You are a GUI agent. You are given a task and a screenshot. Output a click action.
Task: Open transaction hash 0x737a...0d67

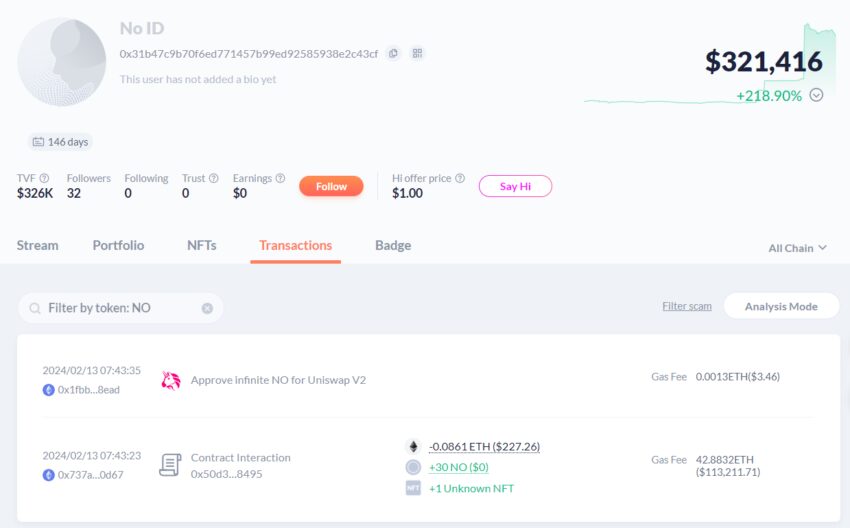point(91,475)
